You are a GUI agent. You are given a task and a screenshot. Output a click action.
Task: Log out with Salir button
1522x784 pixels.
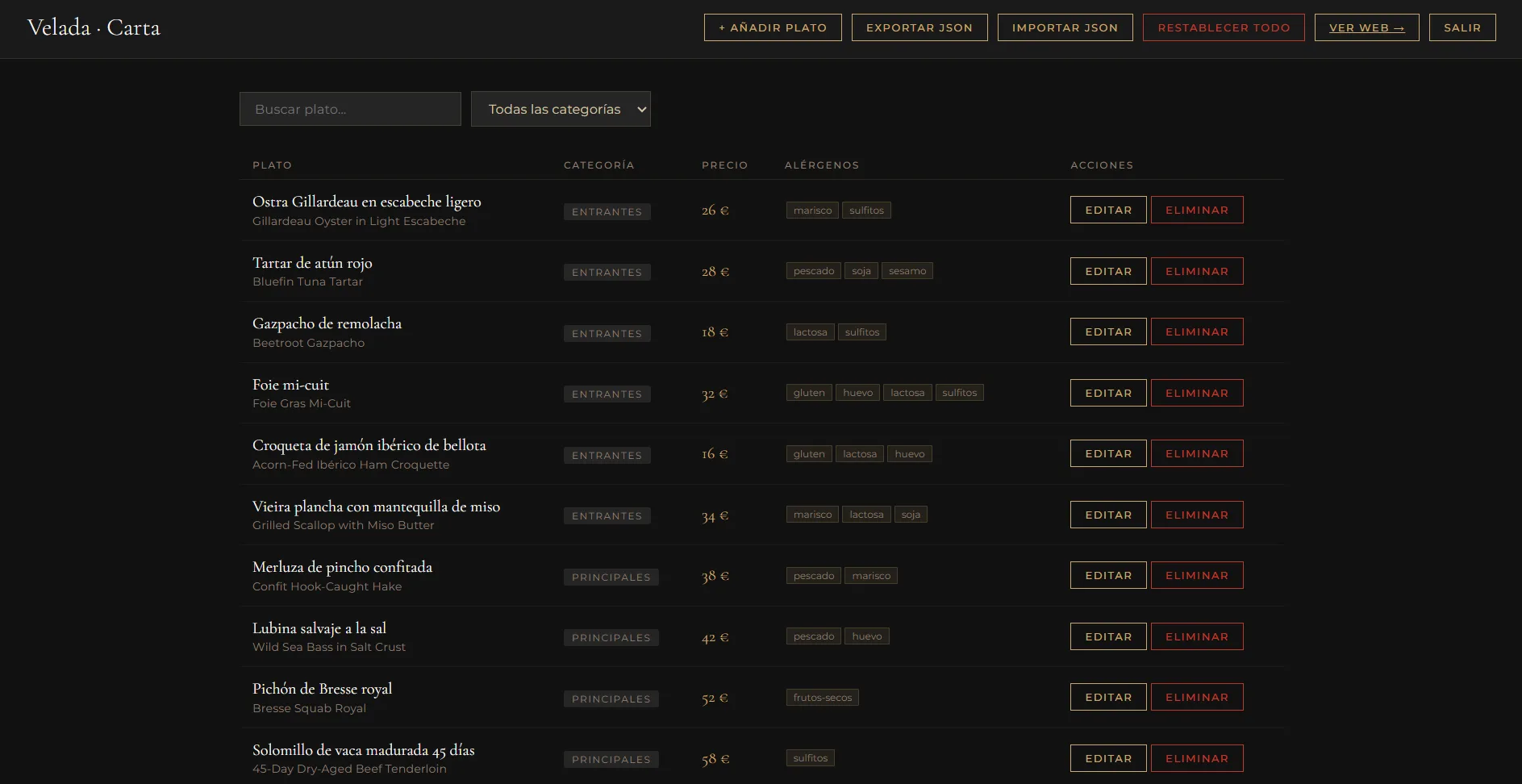point(1462,27)
